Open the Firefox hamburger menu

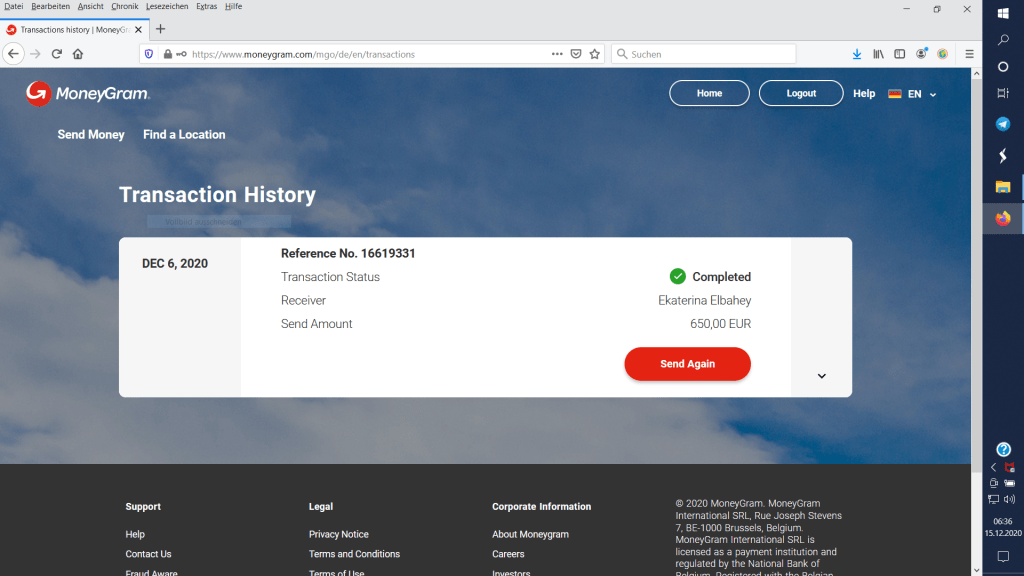tap(969, 54)
